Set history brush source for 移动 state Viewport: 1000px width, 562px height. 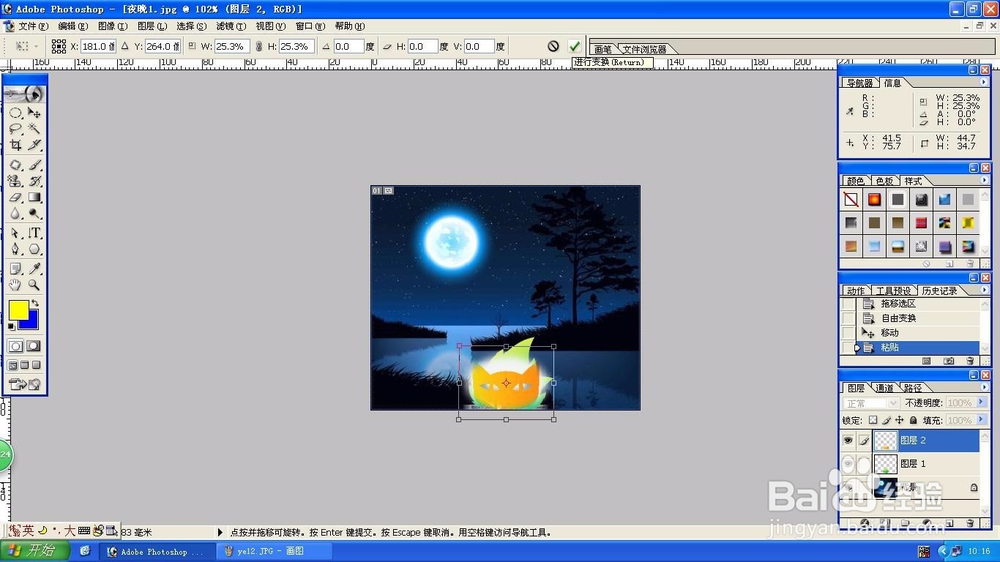(848, 333)
